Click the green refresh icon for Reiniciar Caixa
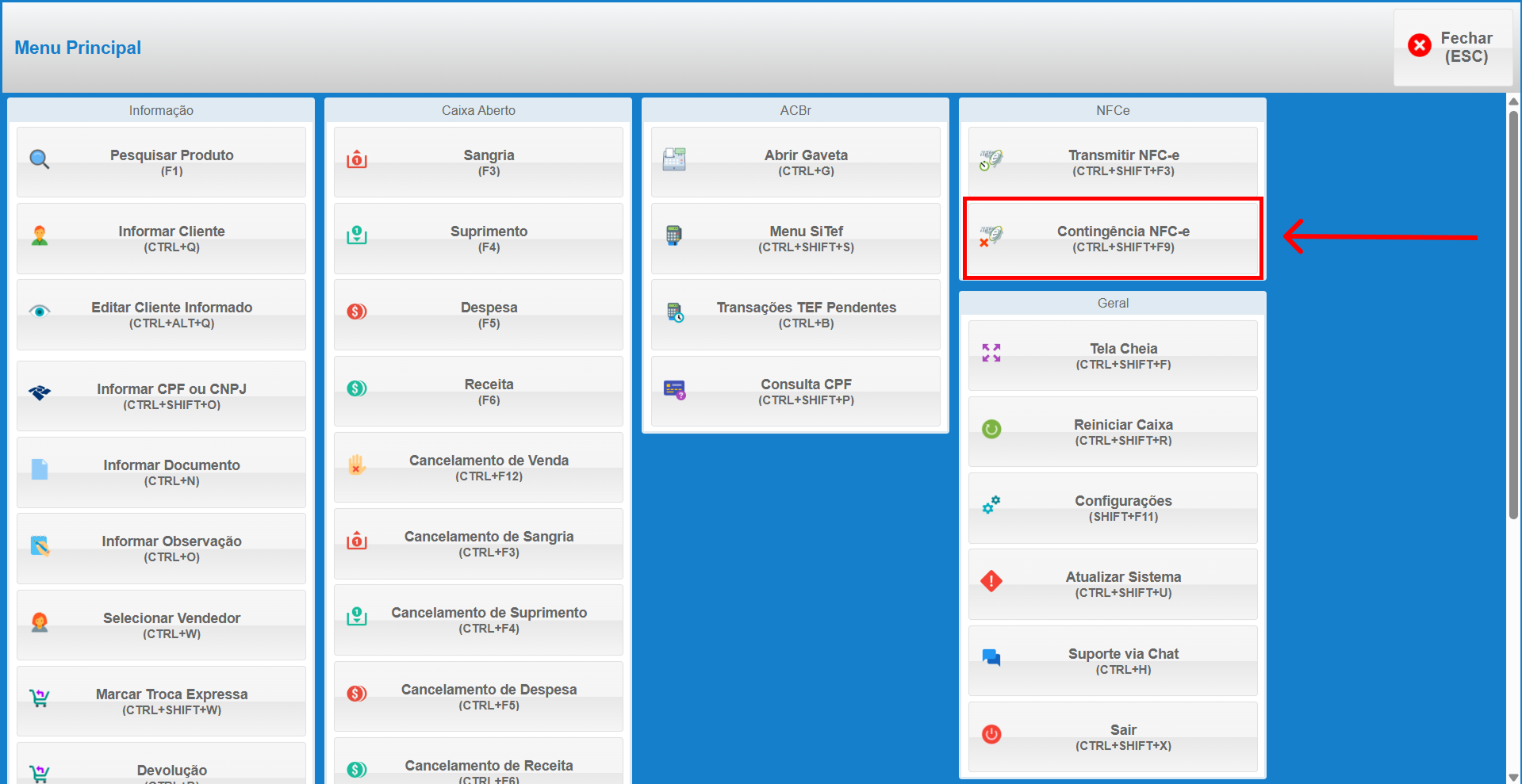 tap(991, 429)
